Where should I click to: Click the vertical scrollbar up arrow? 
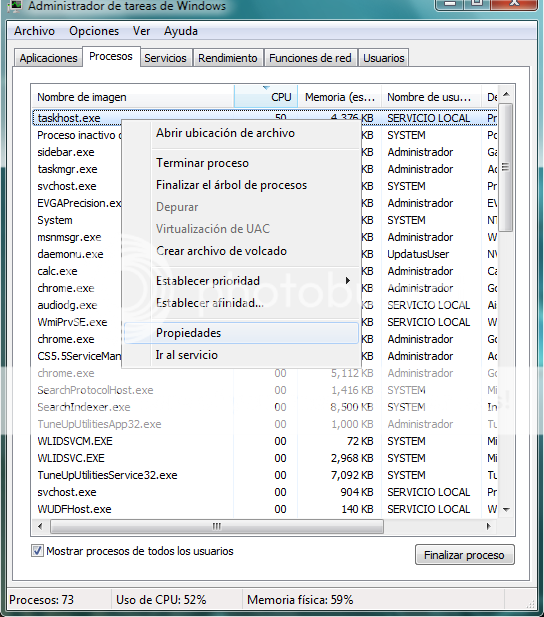(x=506, y=94)
